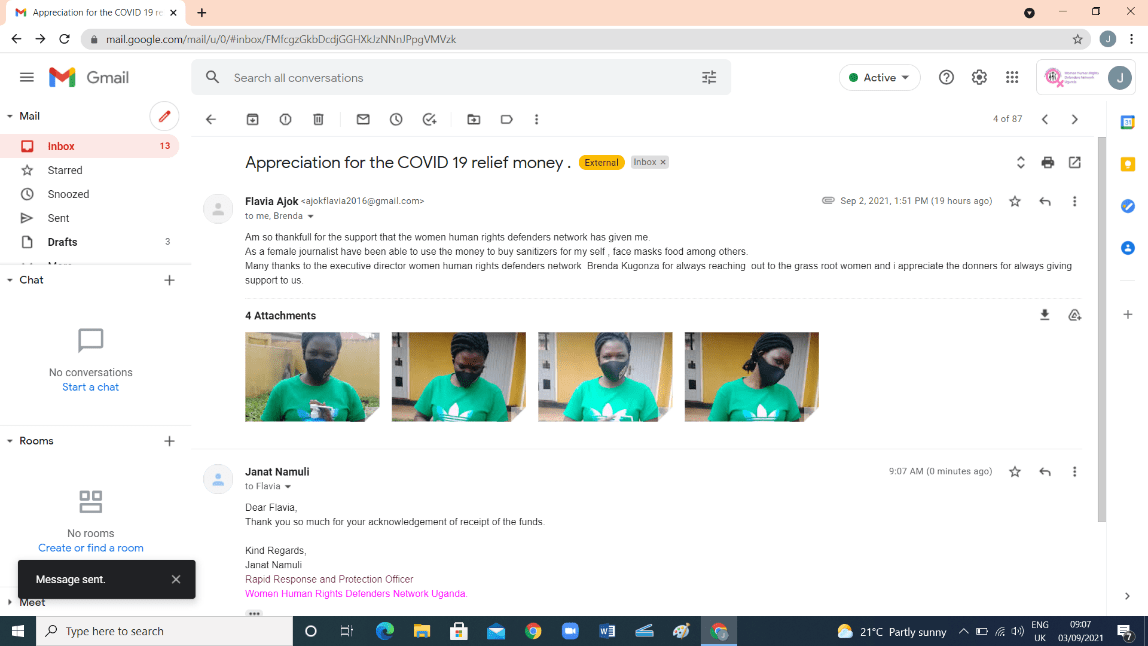Toggle the main menu hamburger
The height and width of the screenshot is (646, 1148).
(x=27, y=78)
